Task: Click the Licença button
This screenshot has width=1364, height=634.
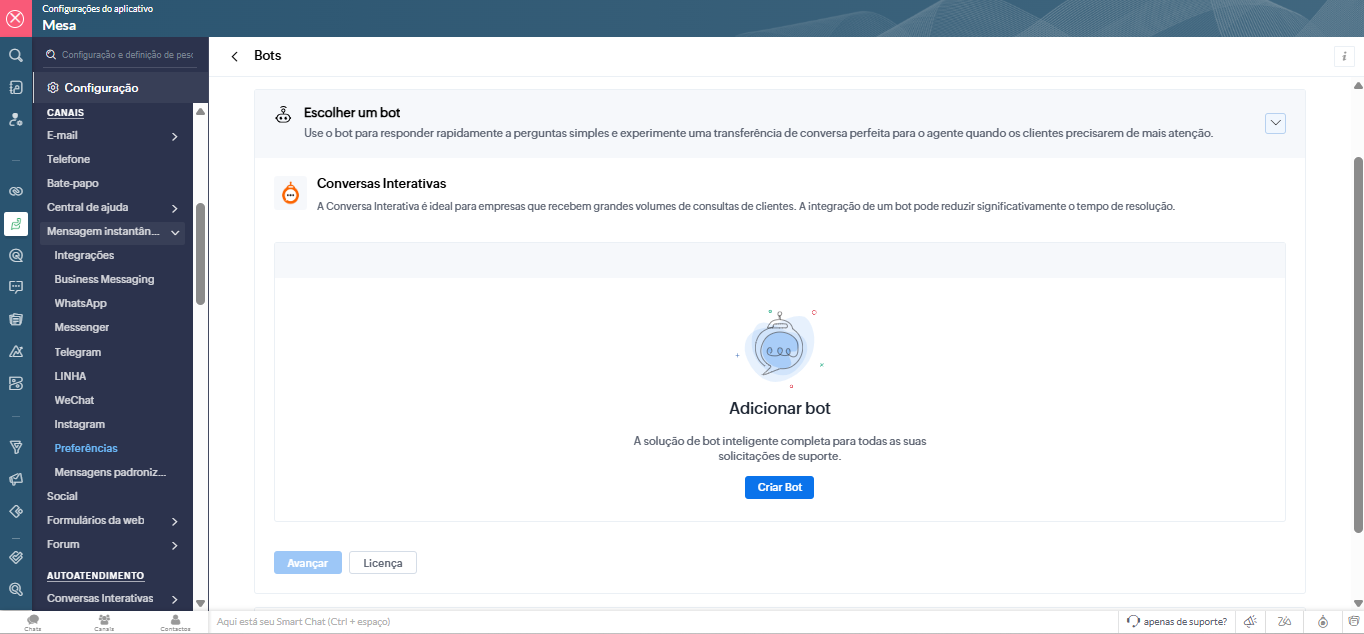Action: [x=382, y=563]
